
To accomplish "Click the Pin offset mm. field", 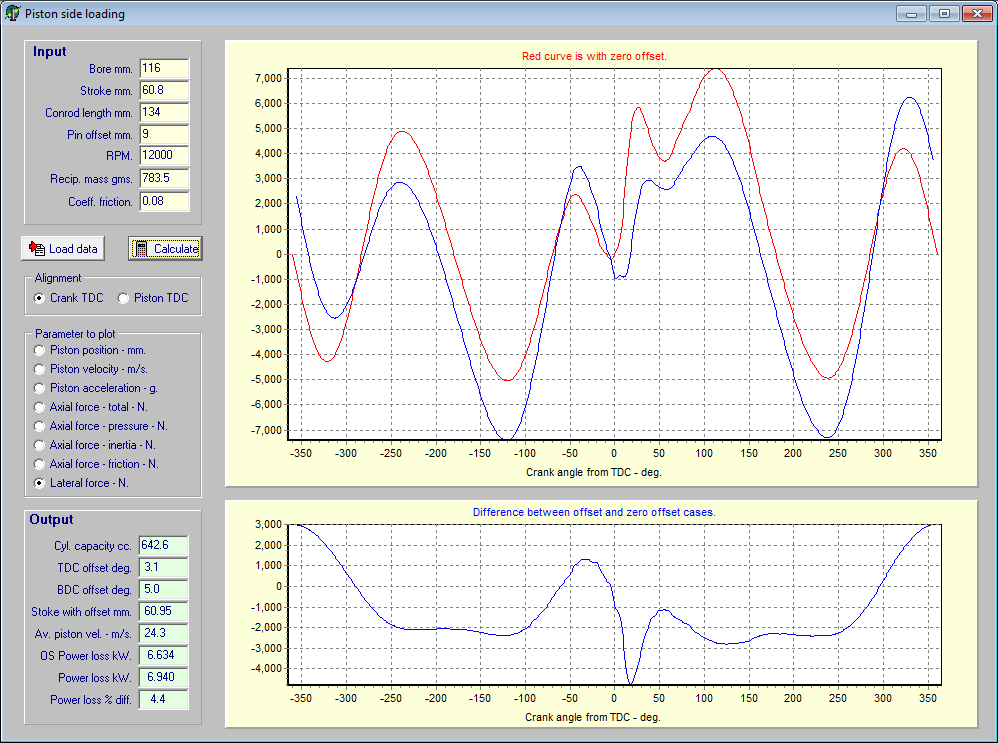I will click(164, 135).
